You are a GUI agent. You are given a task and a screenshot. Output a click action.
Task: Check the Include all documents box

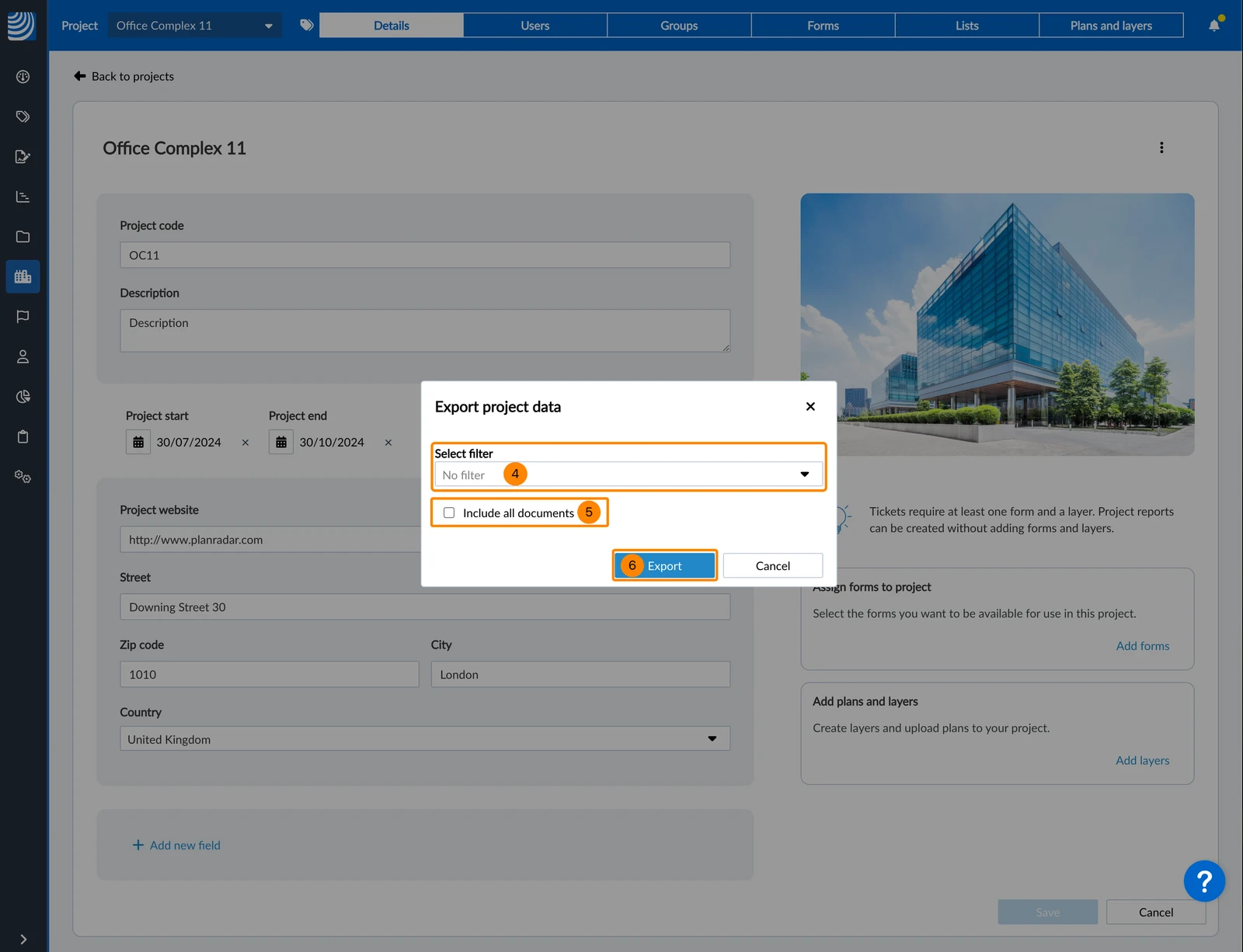[x=449, y=512]
